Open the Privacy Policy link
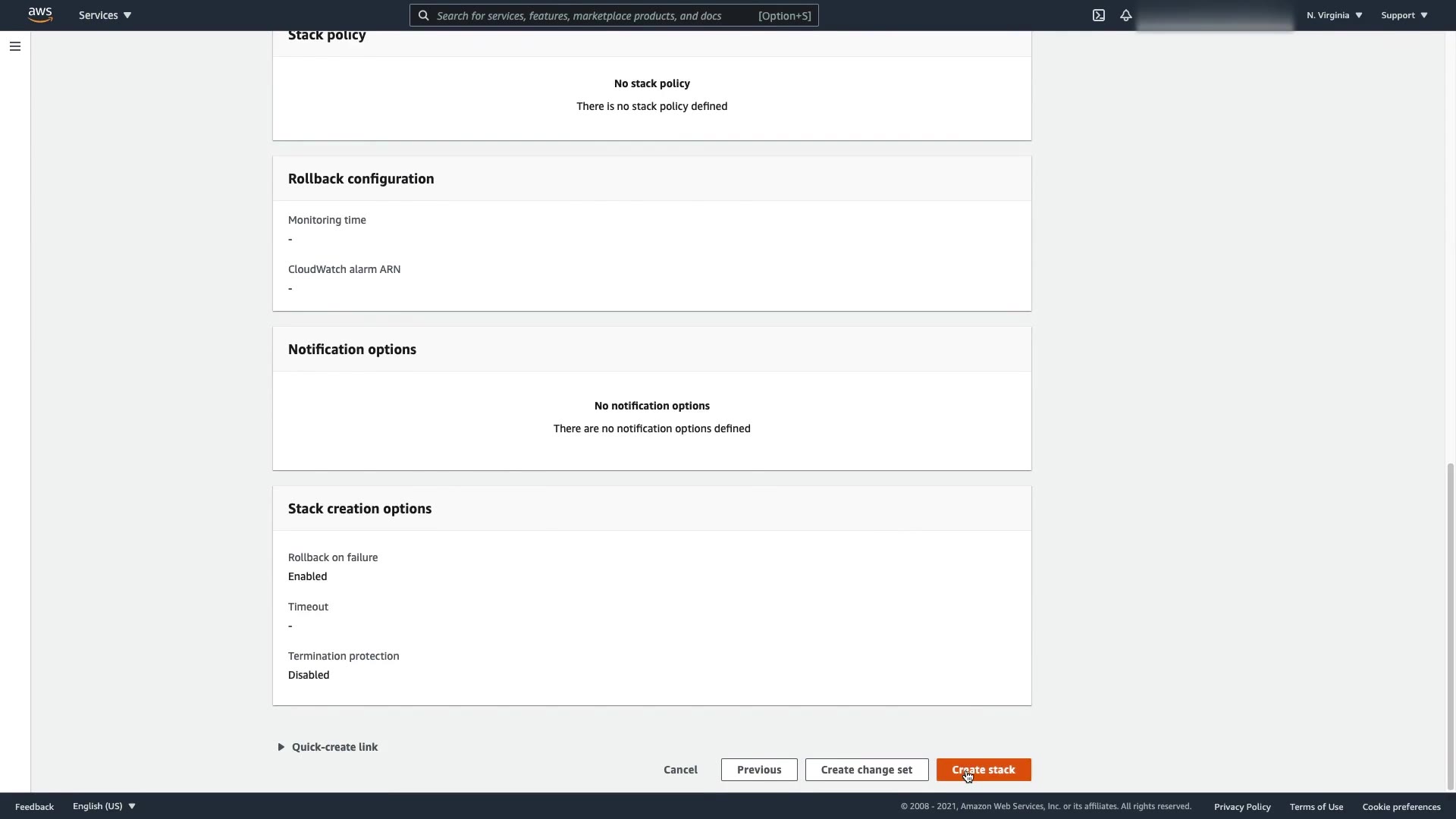 pos(1241,806)
